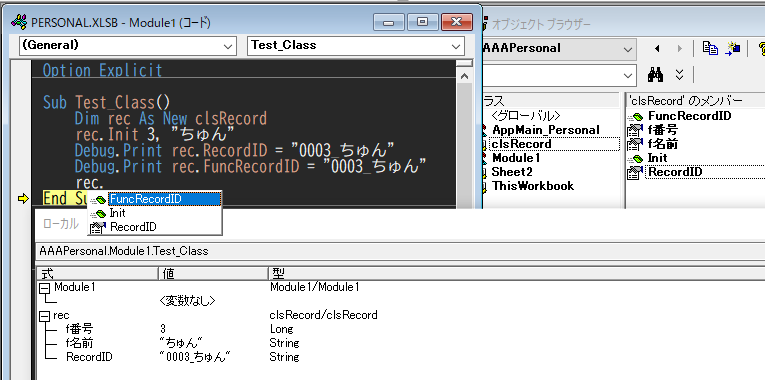Viewport: 765px width, 380px height.
Task: Select FuncRecordID member in Object Browser
Action: (689, 116)
